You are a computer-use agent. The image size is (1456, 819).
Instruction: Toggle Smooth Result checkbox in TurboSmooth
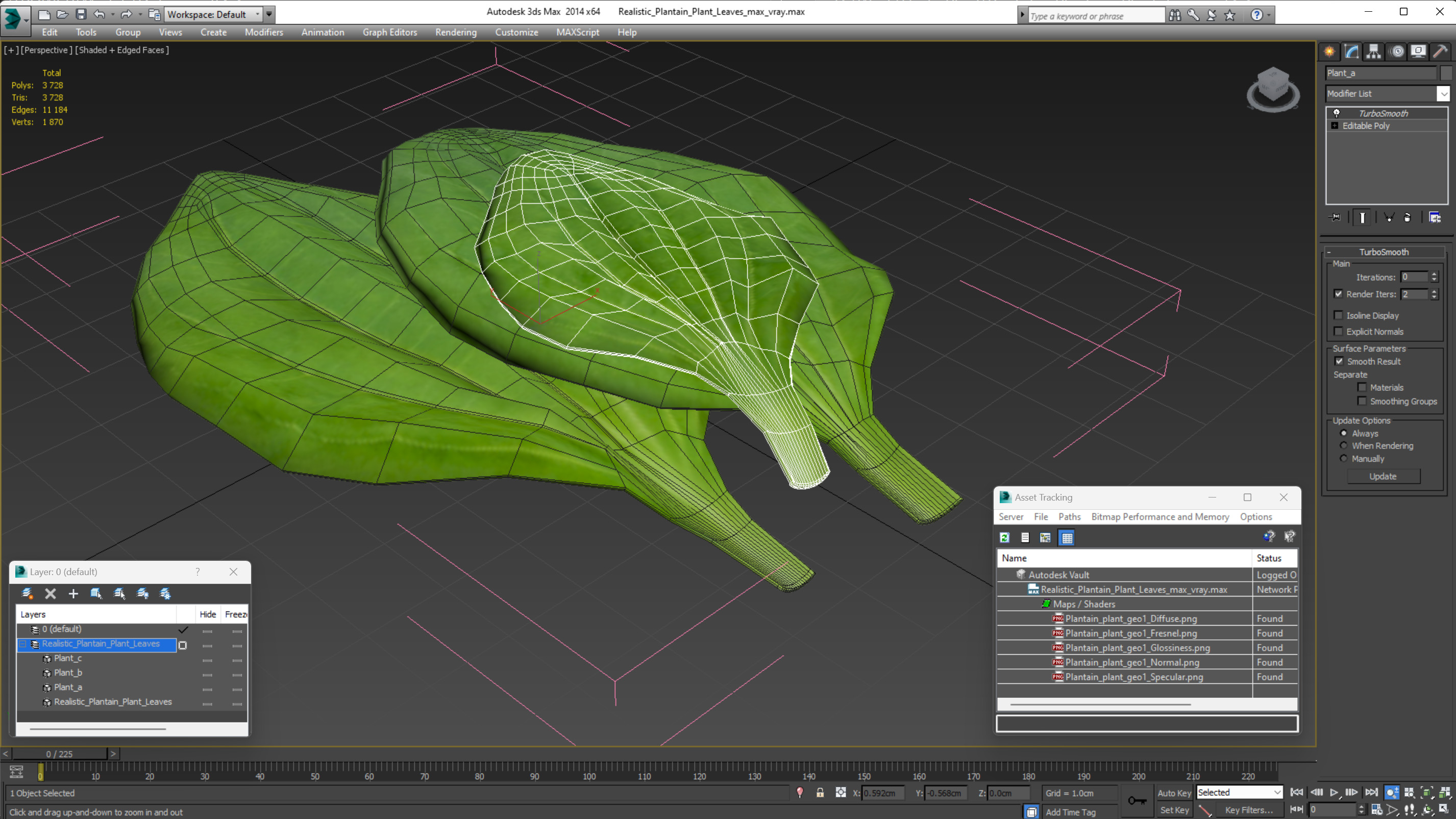coord(1339,361)
